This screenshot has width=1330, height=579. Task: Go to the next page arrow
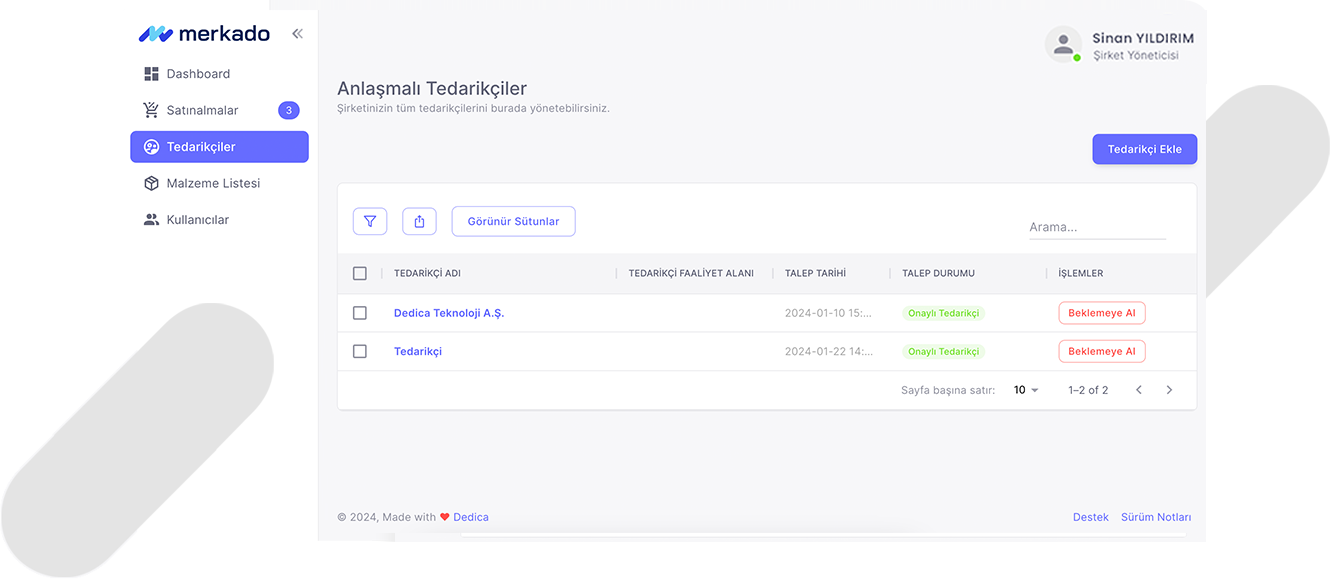tap(1169, 390)
